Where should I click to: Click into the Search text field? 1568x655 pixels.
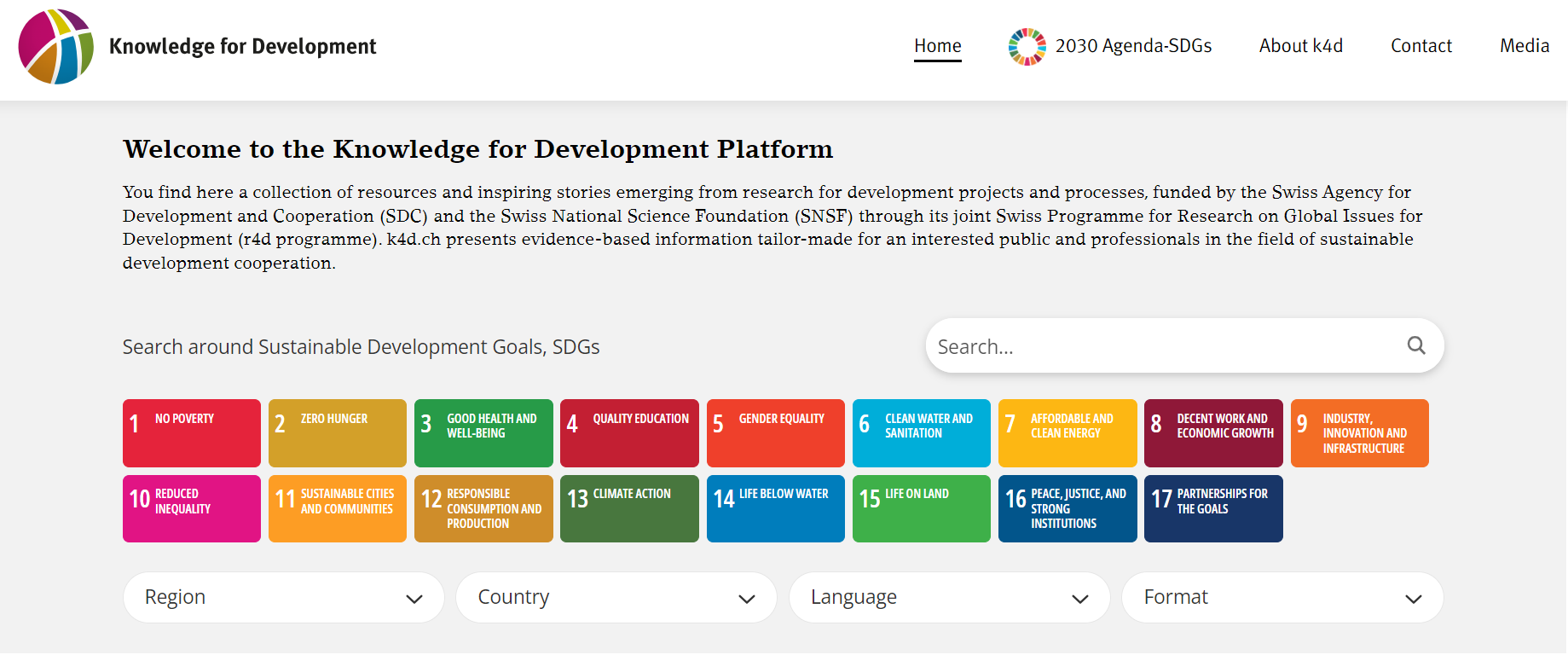tap(1160, 346)
